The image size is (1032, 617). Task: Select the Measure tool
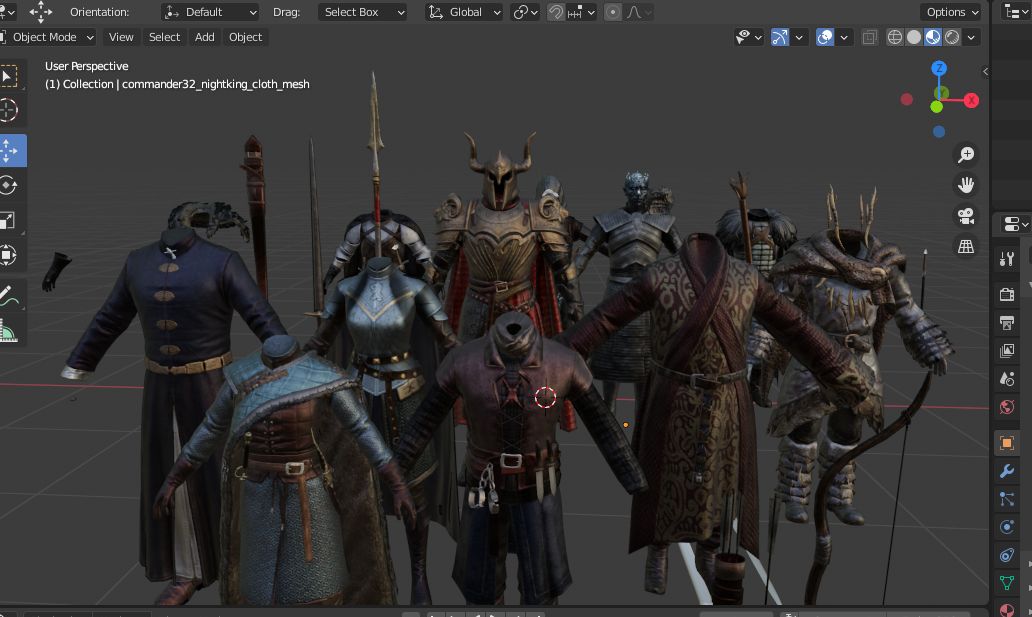point(9,330)
